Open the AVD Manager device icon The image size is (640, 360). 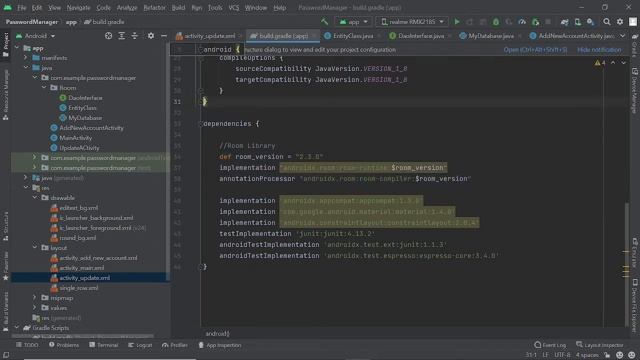(x=578, y=22)
